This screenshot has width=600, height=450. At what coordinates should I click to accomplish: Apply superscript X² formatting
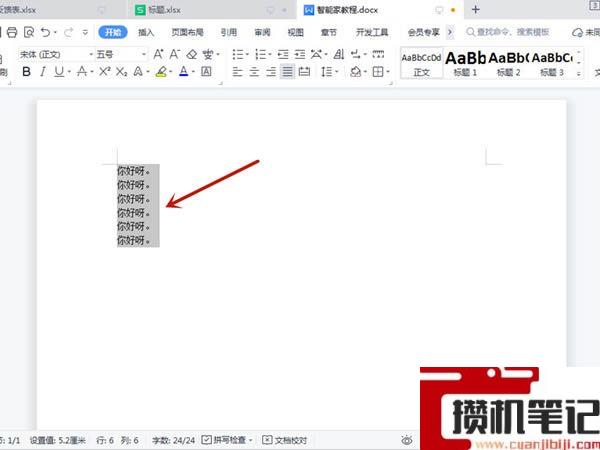(105, 72)
